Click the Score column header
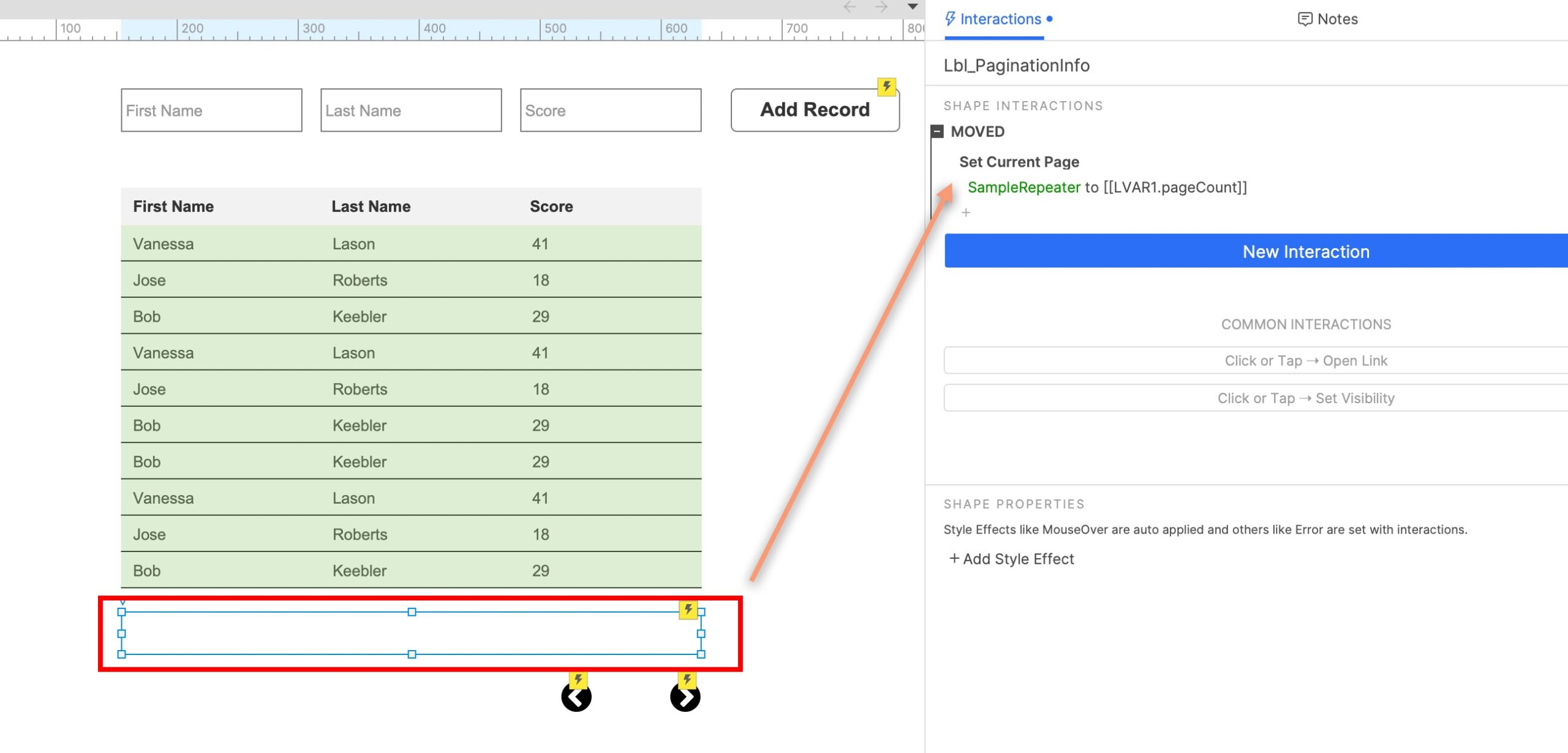The height and width of the screenshot is (753, 1568). [551, 206]
